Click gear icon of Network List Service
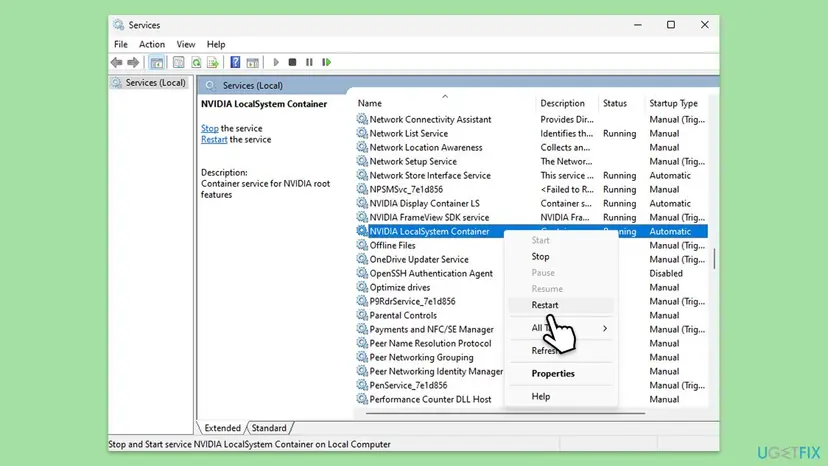 coord(362,133)
